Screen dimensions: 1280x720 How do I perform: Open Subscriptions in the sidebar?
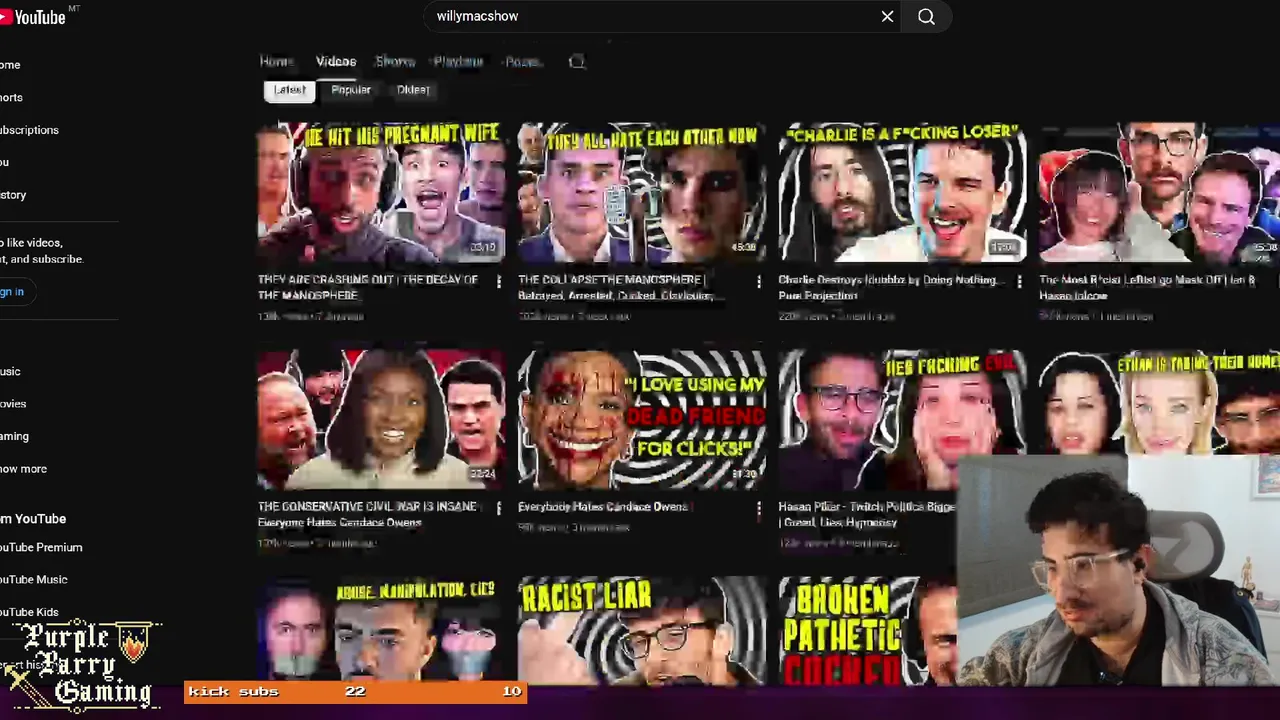(29, 130)
